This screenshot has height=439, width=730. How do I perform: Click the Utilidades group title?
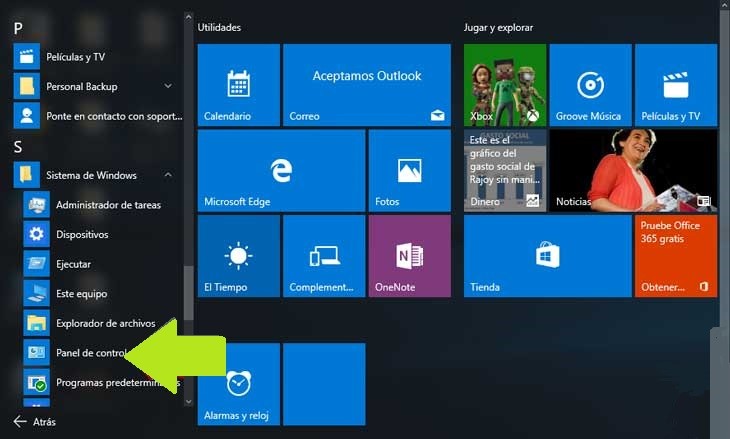pyautogui.click(x=219, y=27)
